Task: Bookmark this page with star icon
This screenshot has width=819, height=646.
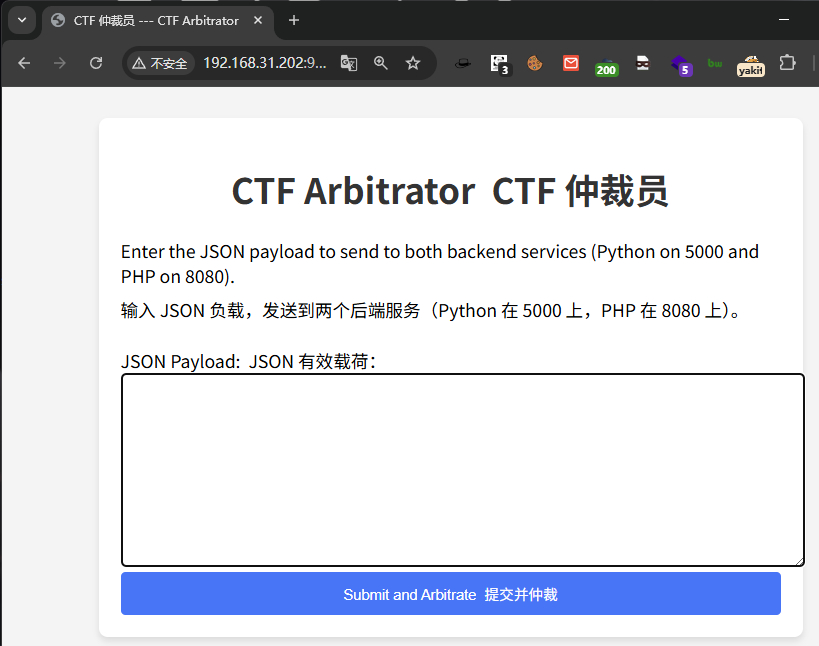Action: point(413,63)
